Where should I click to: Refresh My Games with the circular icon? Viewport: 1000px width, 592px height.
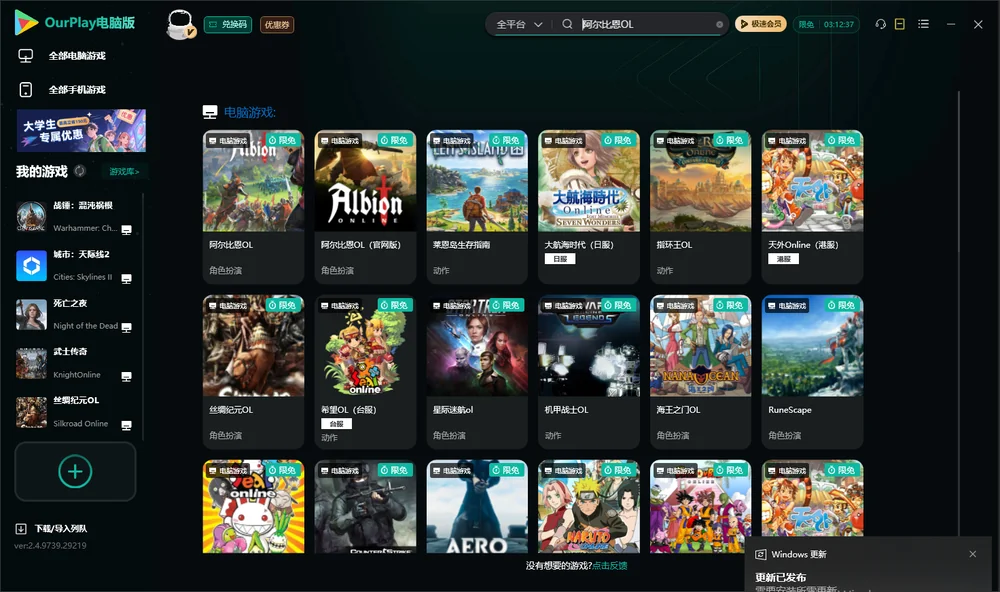pyautogui.click(x=80, y=171)
